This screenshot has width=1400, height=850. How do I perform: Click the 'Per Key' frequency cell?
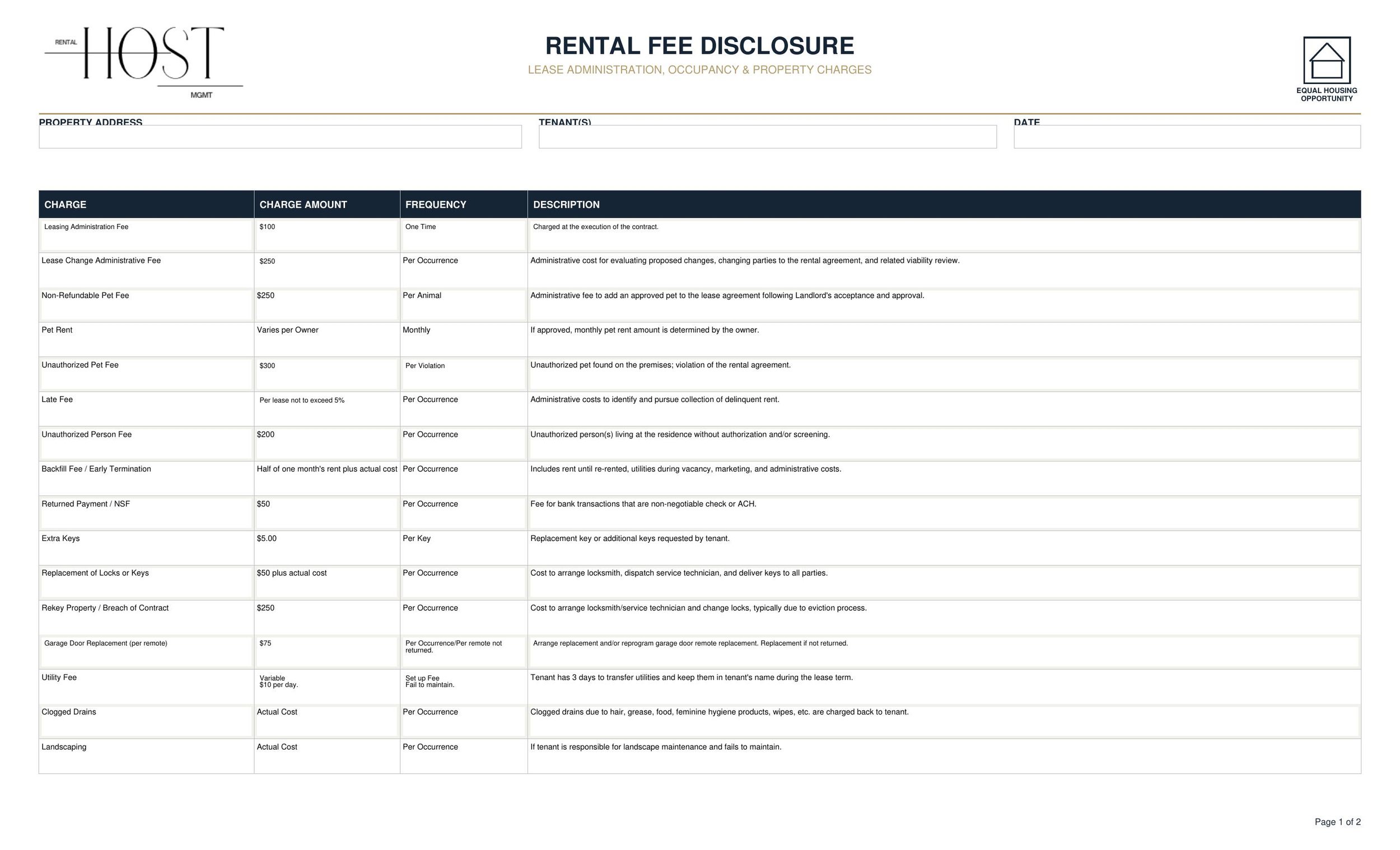pyautogui.click(x=464, y=548)
